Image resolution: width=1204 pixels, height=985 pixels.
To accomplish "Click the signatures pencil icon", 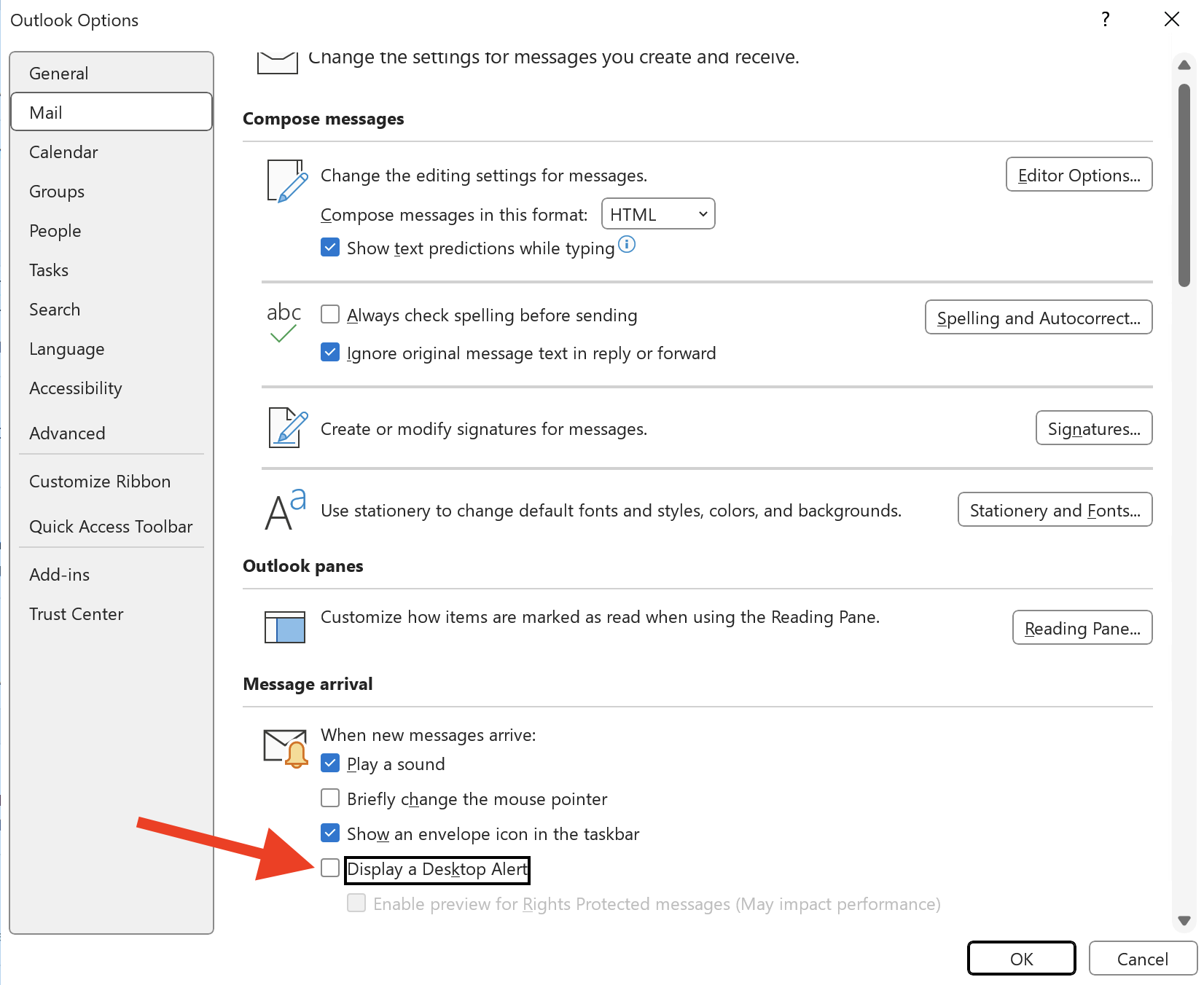I will click(x=284, y=428).
